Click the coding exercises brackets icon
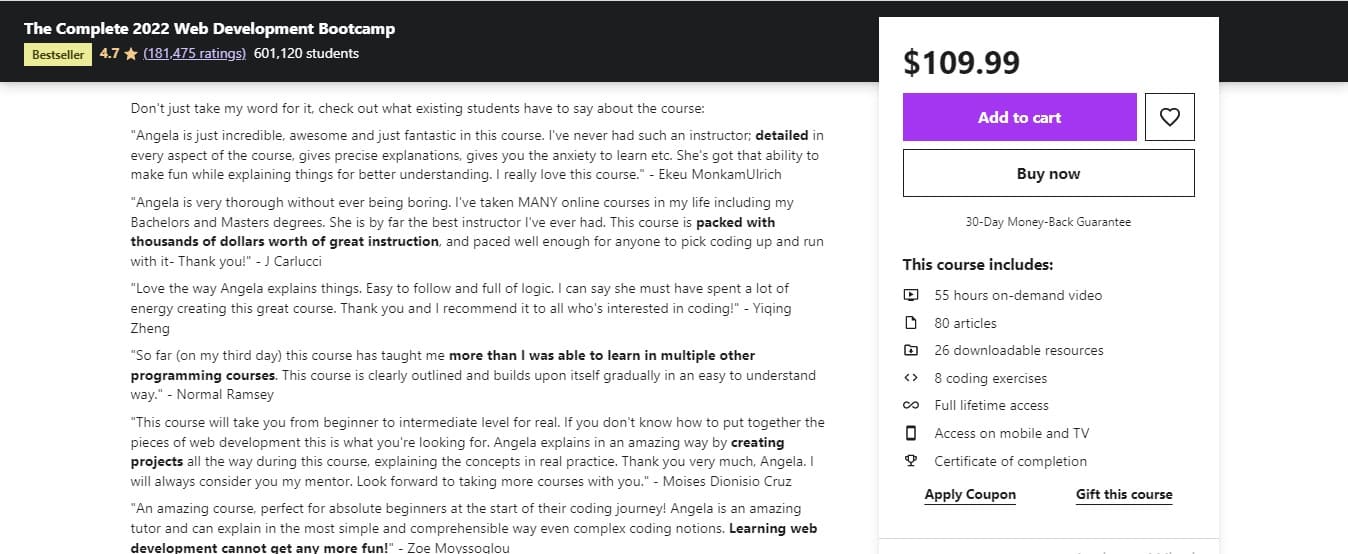The image size is (1348, 554). pos(911,378)
